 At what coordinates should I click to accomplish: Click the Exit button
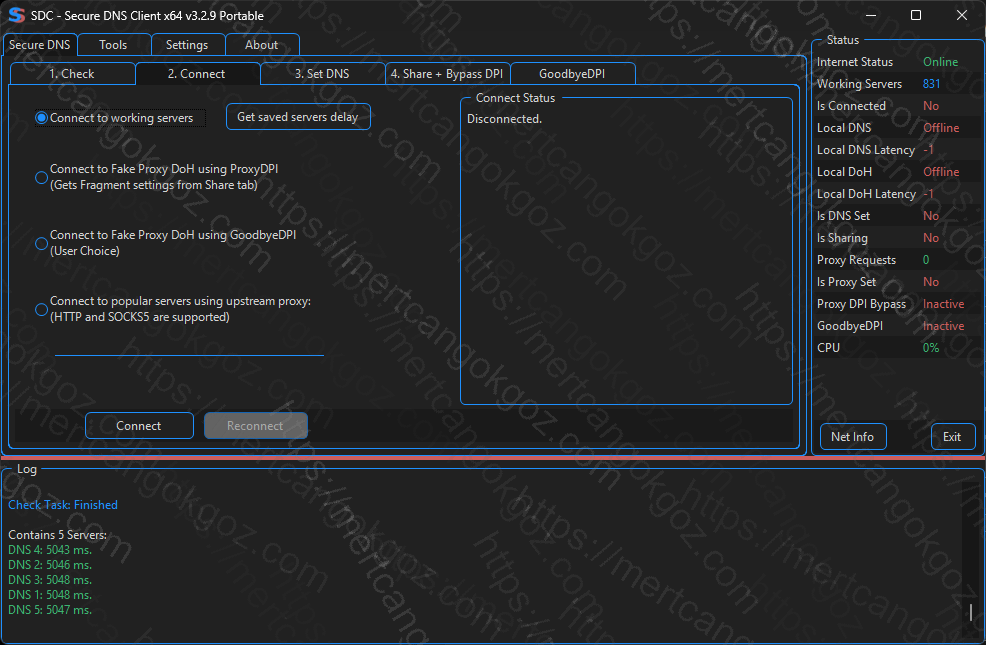[952, 437]
